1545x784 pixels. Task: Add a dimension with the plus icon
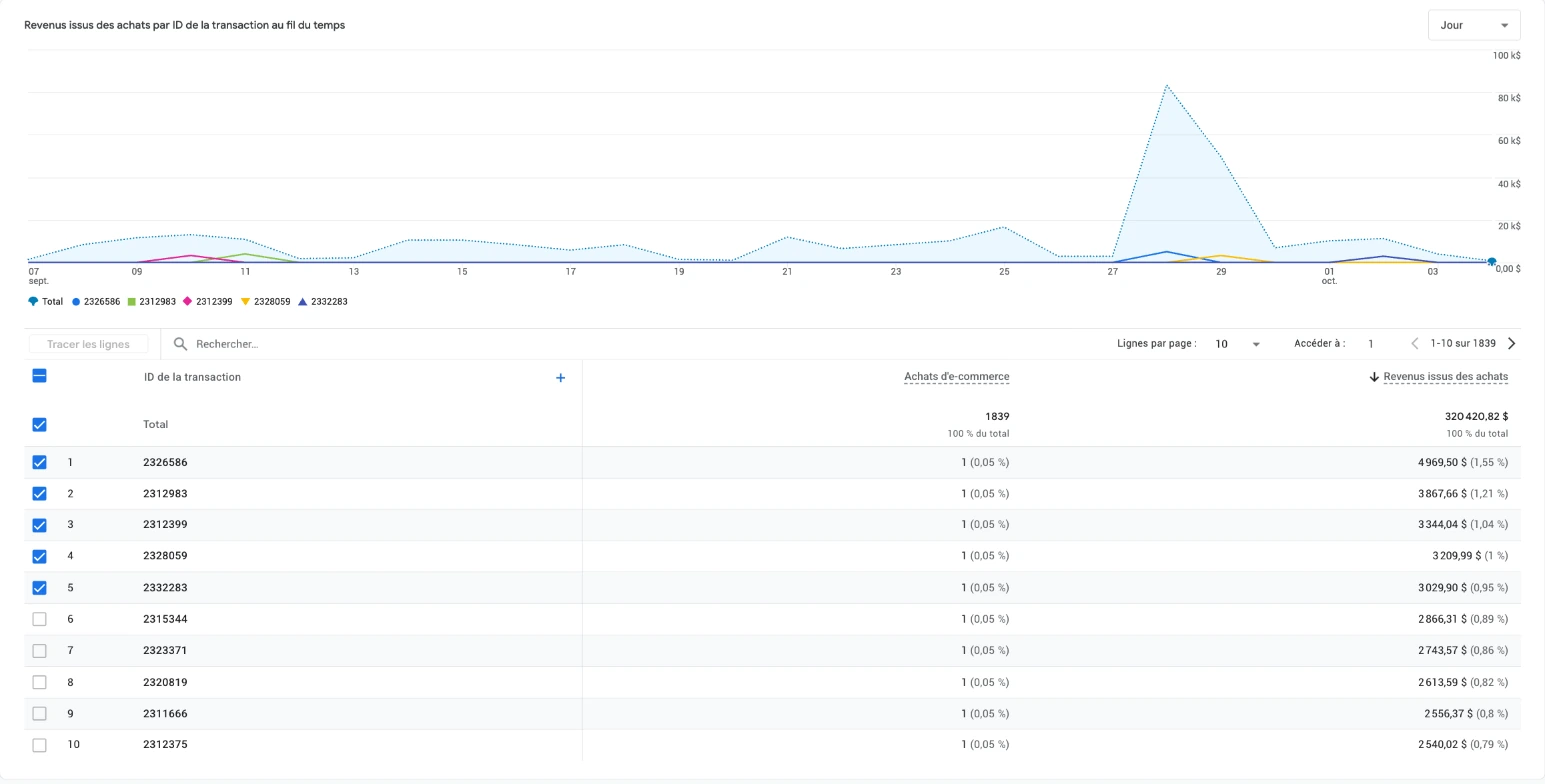pyautogui.click(x=560, y=378)
